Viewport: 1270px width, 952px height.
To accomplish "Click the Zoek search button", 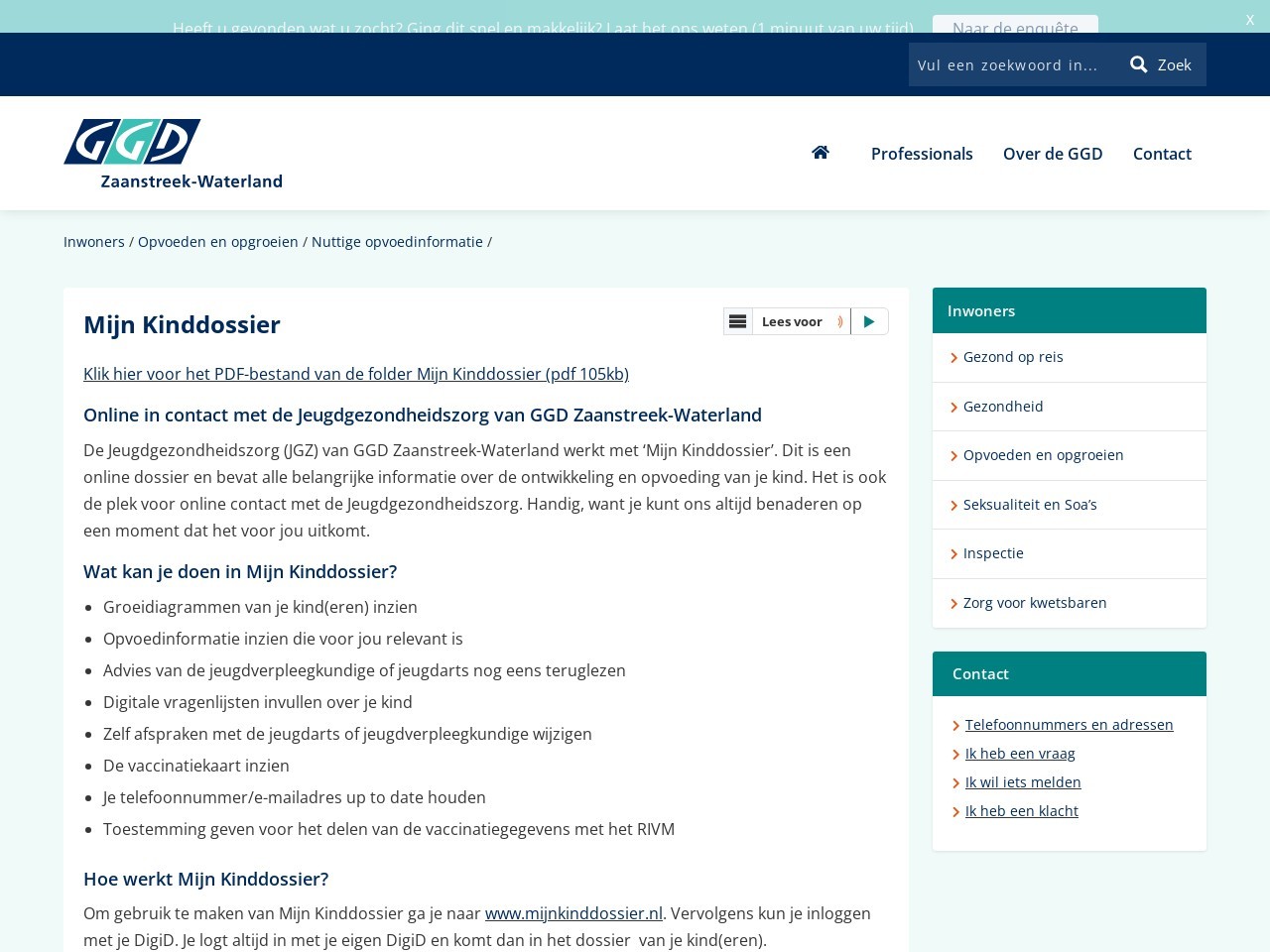I will [1162, 64].
